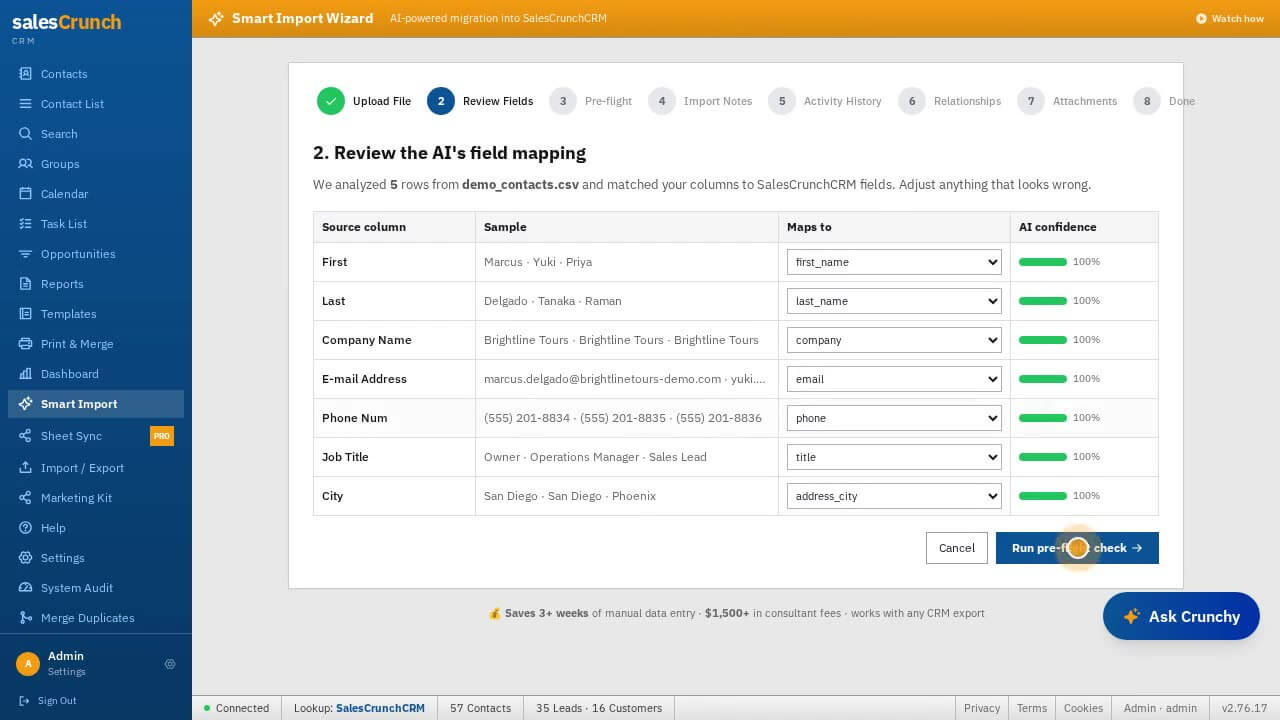This screenshot has width=1280, height=720.
Task: Click the AI confidence bar for City
Action: pyautogui.click(x=1043, y=496)
